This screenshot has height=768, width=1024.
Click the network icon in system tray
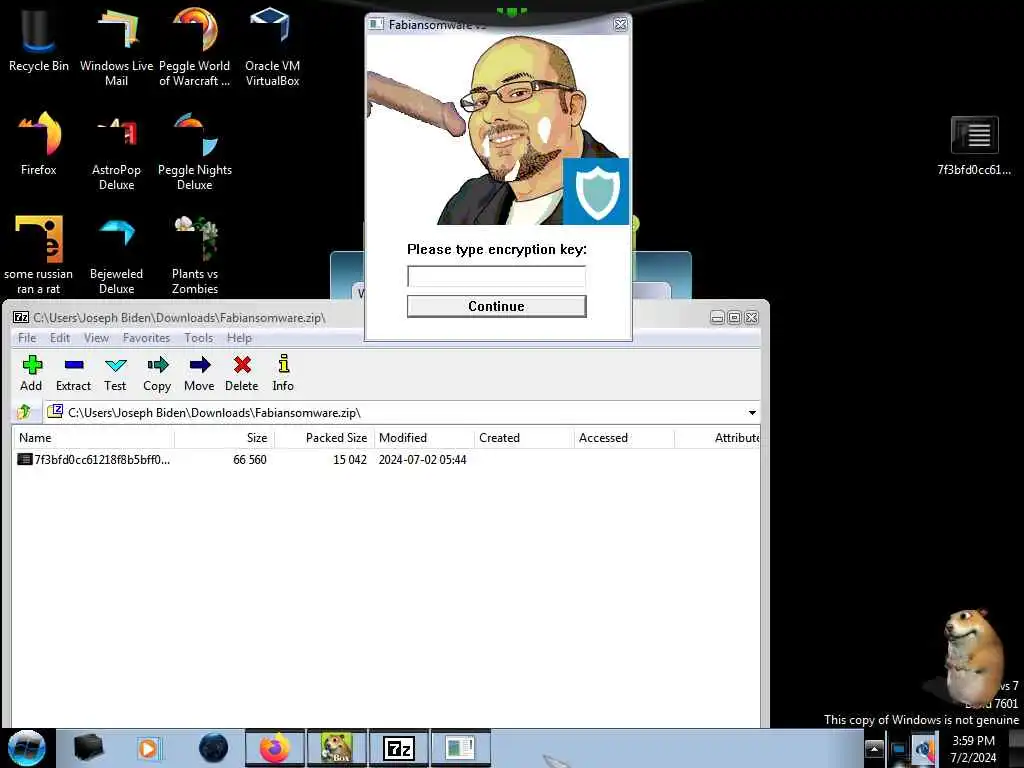[899, 750]
